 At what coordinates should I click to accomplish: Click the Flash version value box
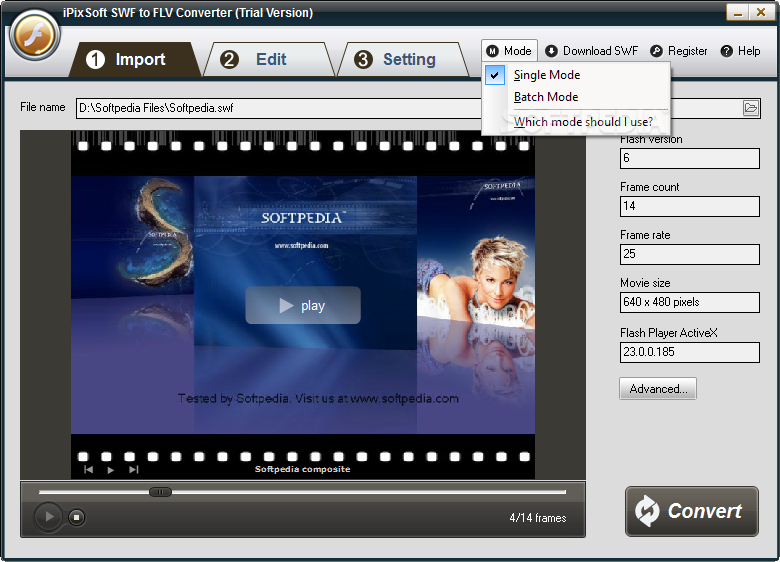click(x=689, y=158)
